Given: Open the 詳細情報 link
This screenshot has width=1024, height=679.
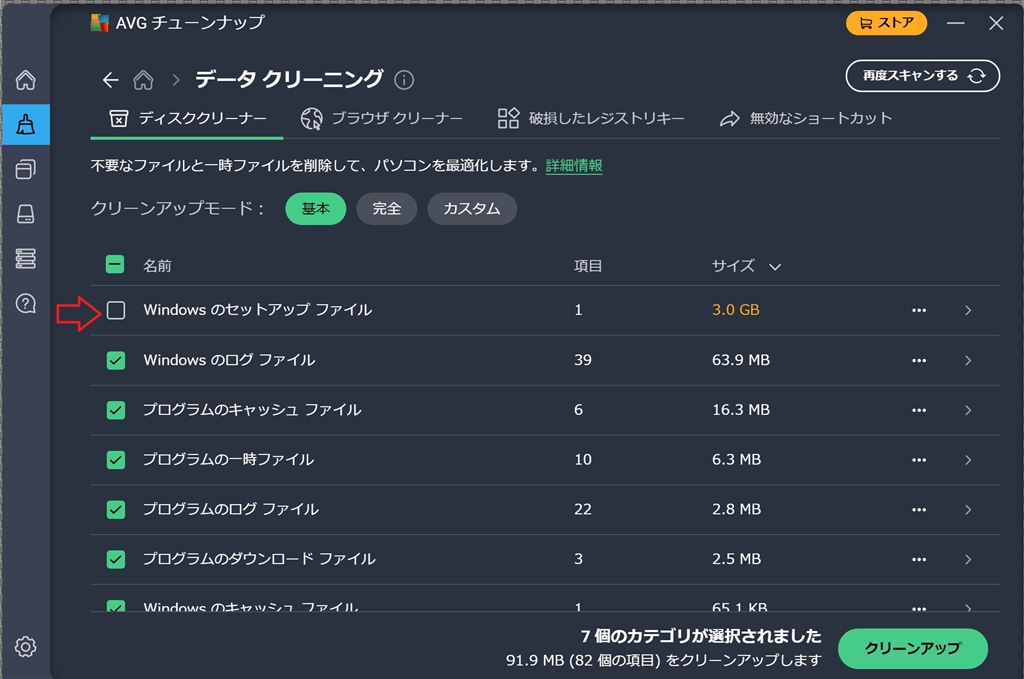Looking at the screenshot, I should [574, 166].
